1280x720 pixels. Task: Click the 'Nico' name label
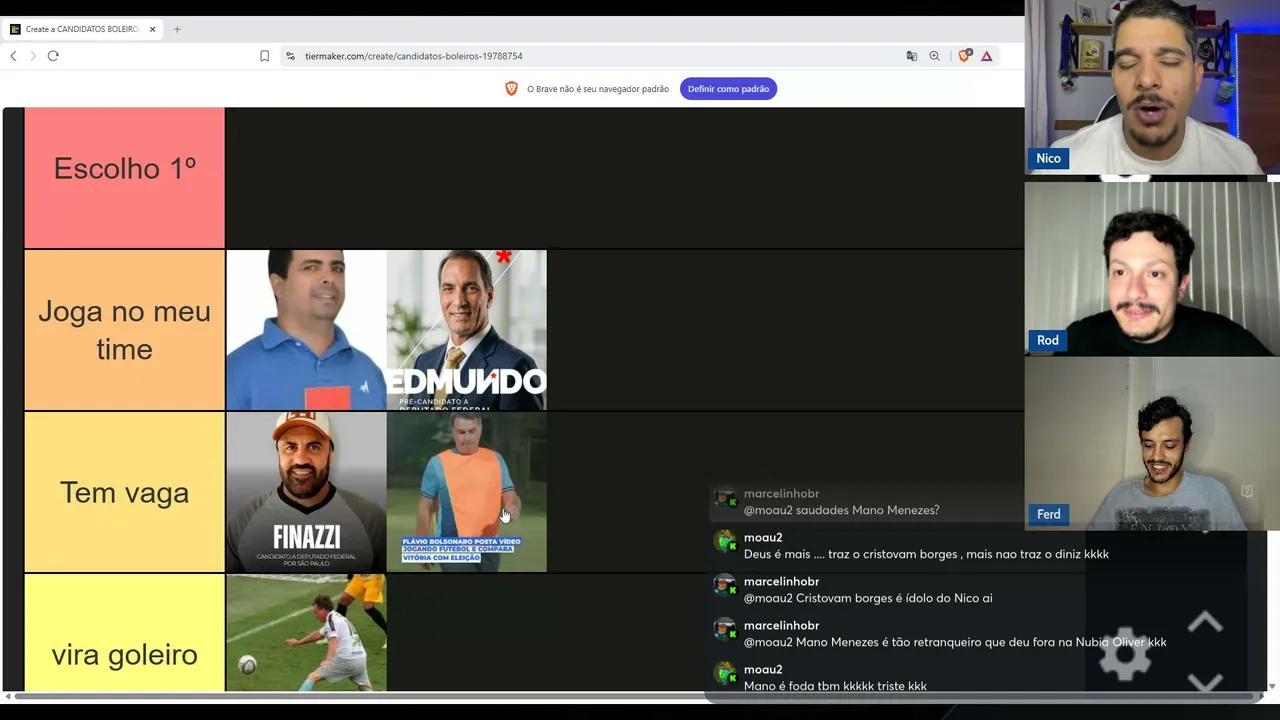pyautogui.click(x=1048, y=158)
